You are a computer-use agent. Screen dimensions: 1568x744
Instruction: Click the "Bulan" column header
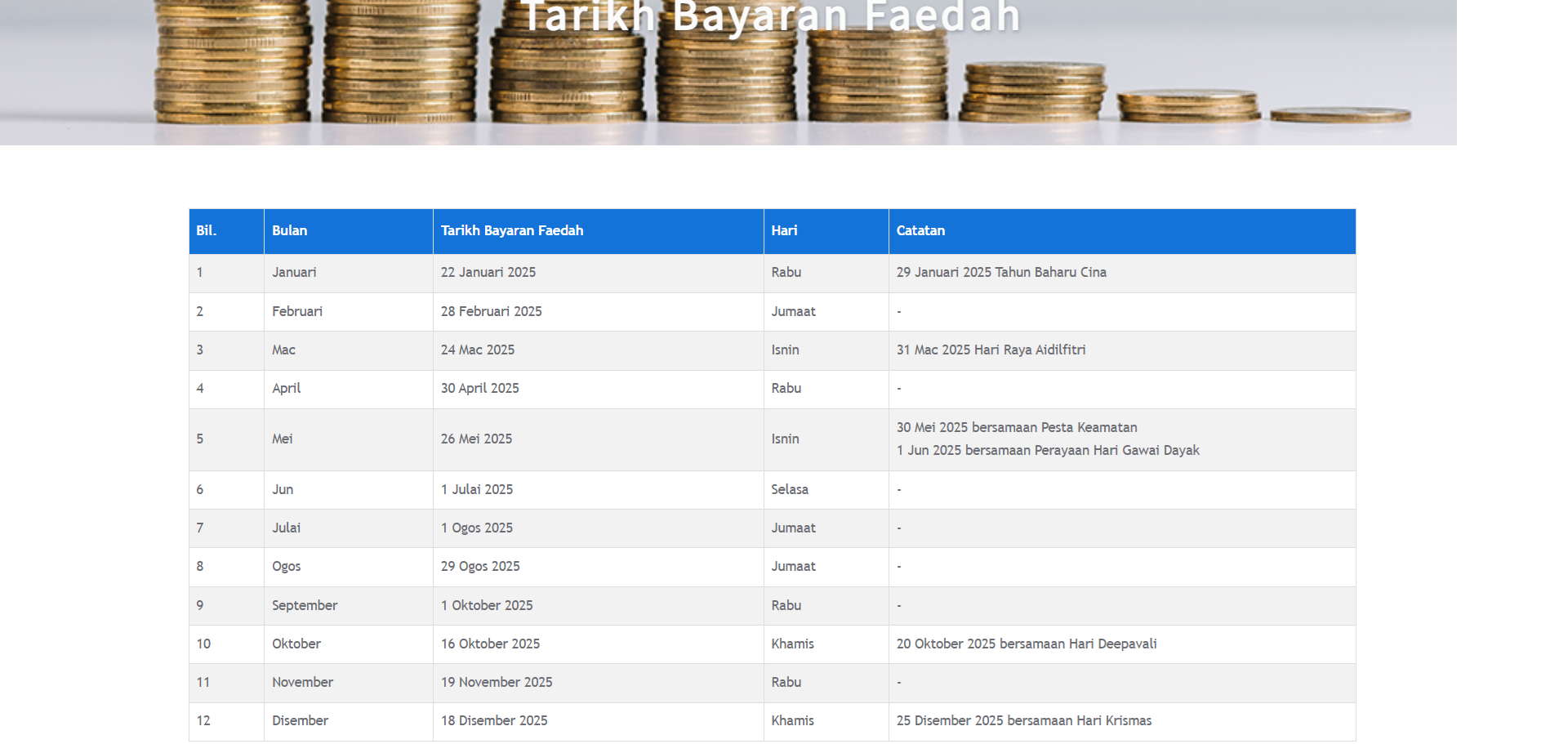click(289, 231)
